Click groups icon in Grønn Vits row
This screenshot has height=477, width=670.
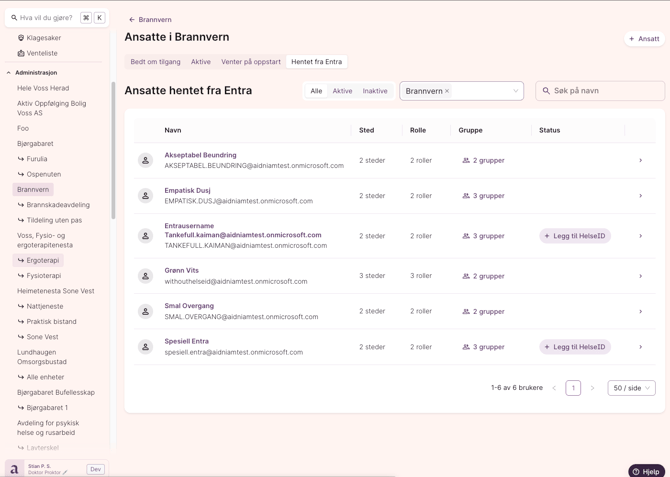click(466, 276)
